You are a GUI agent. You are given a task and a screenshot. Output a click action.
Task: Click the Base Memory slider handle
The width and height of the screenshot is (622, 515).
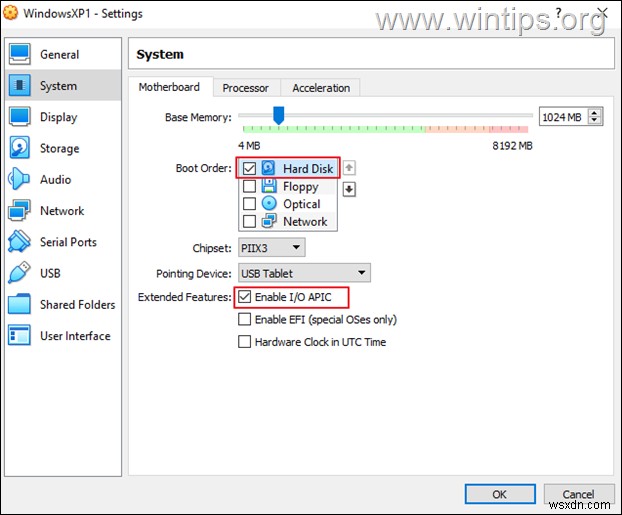point(279,115)
